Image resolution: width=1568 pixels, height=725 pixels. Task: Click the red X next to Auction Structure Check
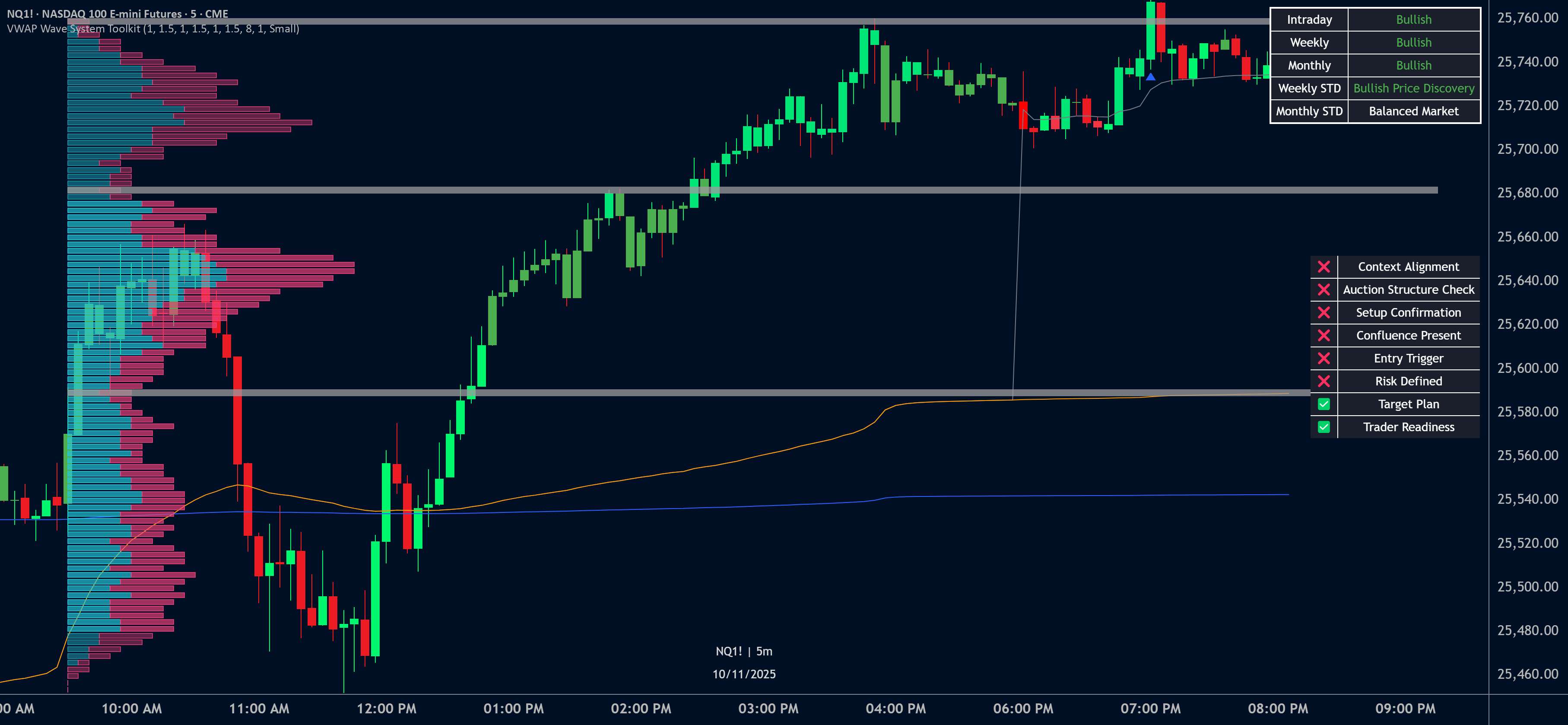pyautogui.click(x=1324, y=290)
